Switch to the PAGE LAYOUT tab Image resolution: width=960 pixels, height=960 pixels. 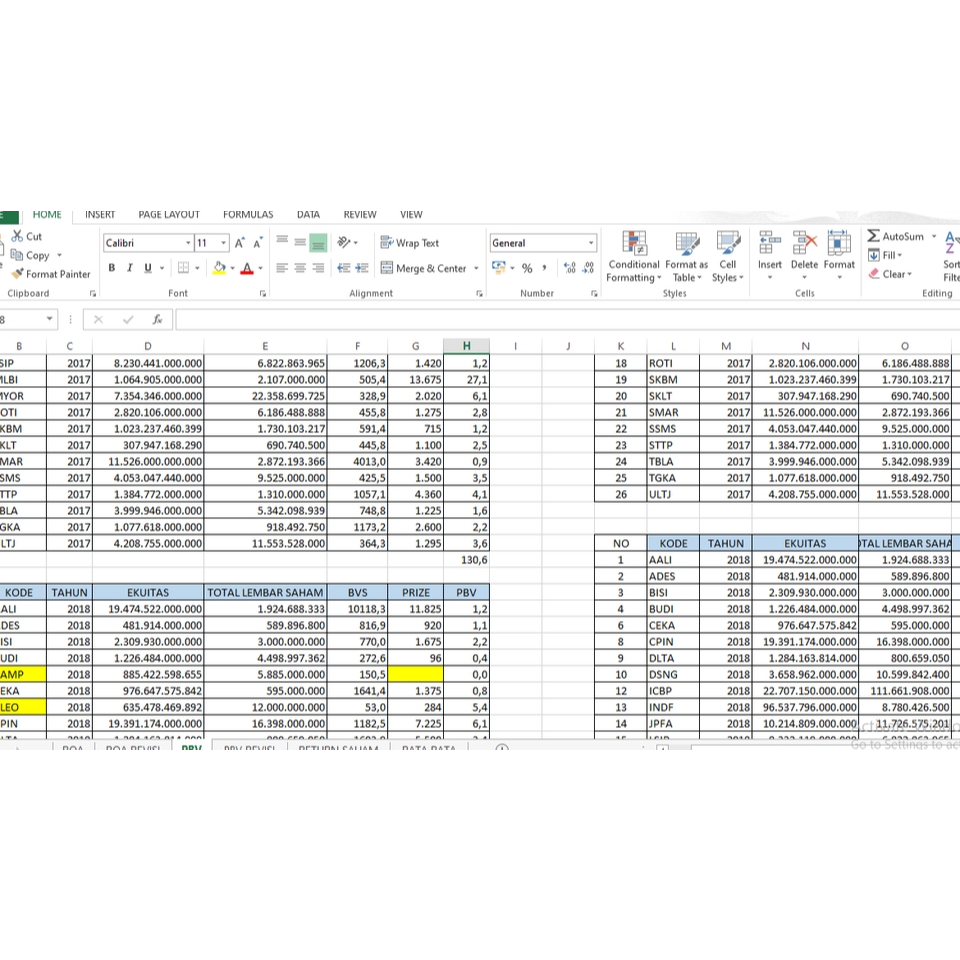[169, 214]
